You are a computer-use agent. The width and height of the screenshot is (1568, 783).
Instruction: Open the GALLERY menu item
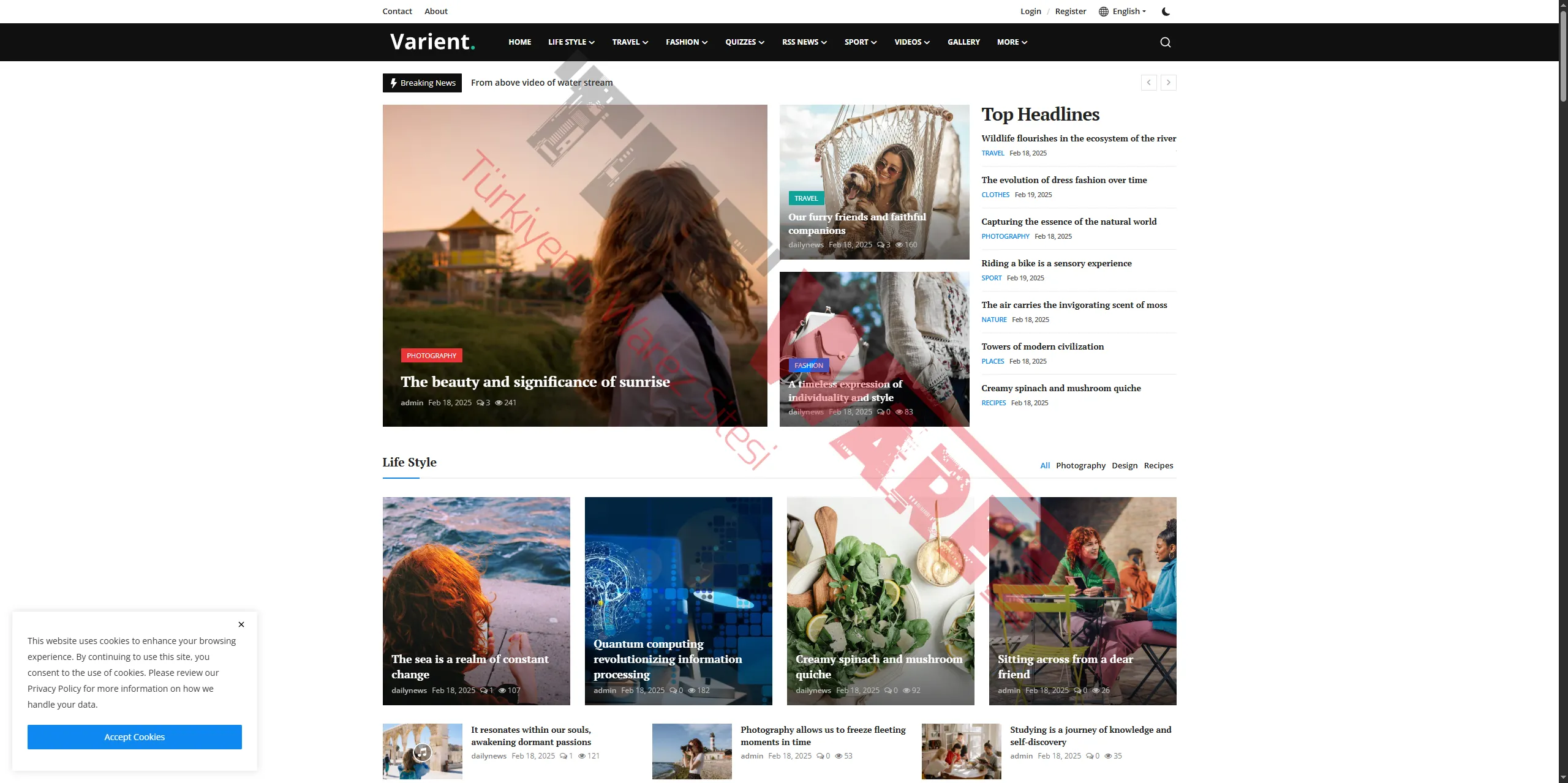click(963, 42)
